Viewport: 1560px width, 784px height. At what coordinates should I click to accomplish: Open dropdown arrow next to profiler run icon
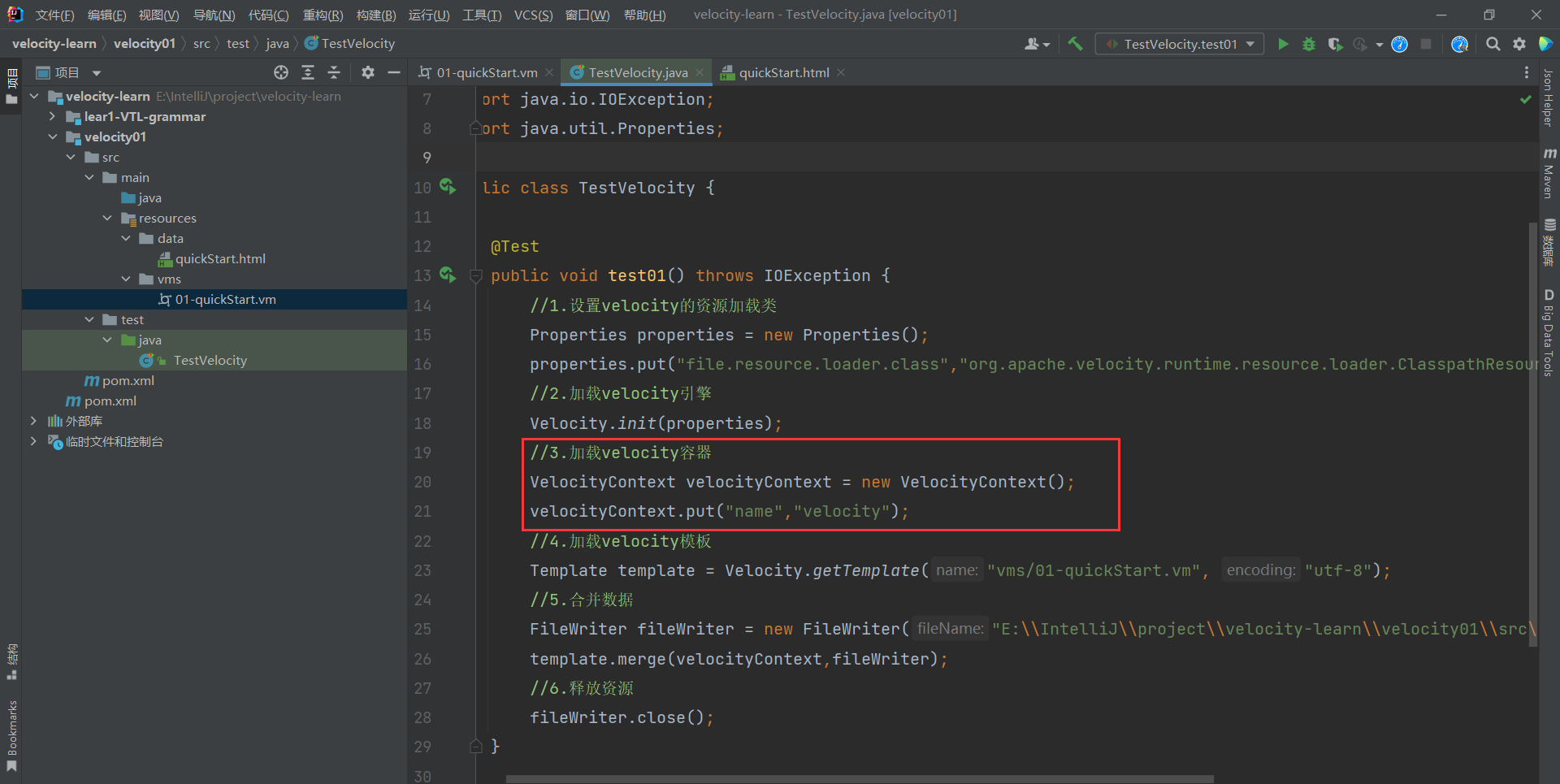tap(1380, 45)
